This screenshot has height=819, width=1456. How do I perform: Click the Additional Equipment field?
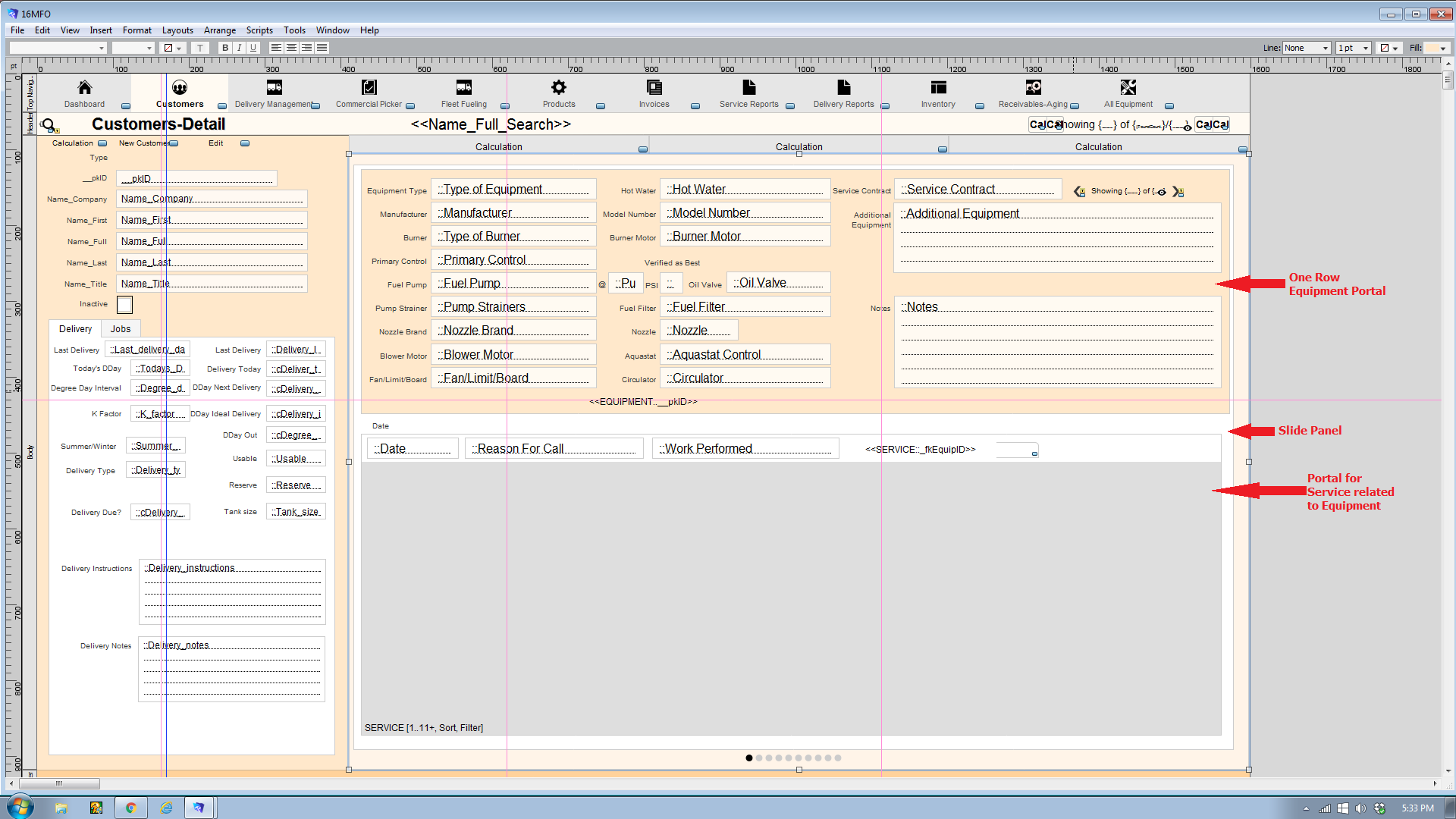pyautogui.click(x=1058, y=238)
